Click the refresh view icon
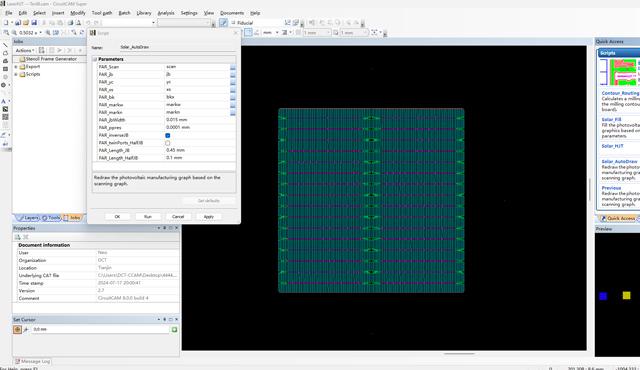The image size is (640, 370). point(82,33)
